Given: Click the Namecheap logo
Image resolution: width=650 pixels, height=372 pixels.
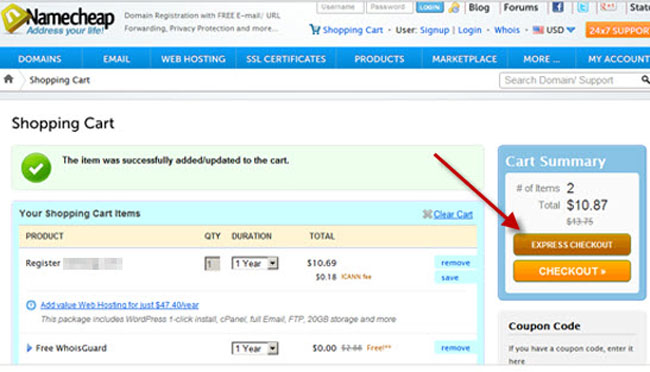Looking at the screenshot, I should click(58, 19).
